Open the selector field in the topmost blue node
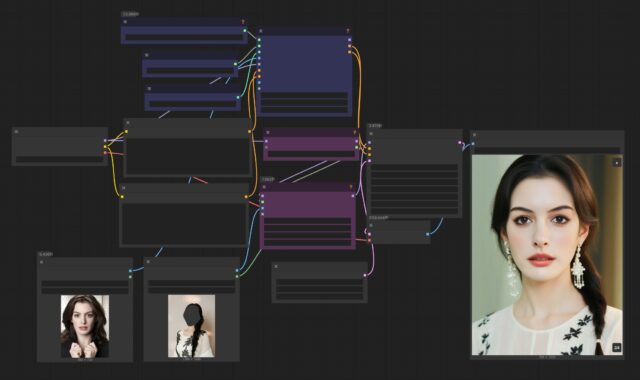Image resolution: width=640 pixels, height=380 pixels. pos(184,37)
